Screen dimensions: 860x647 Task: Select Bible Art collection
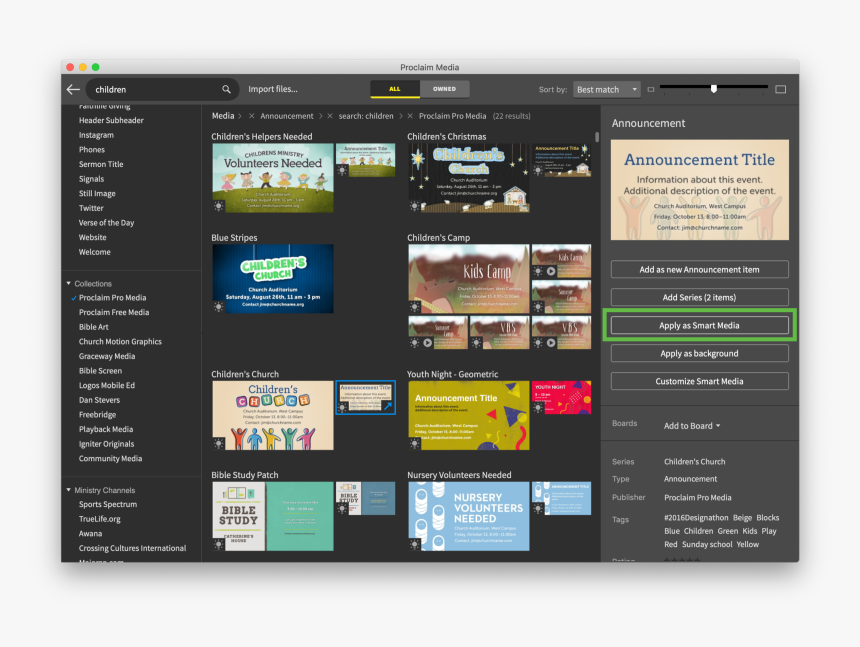click(94, 327)
